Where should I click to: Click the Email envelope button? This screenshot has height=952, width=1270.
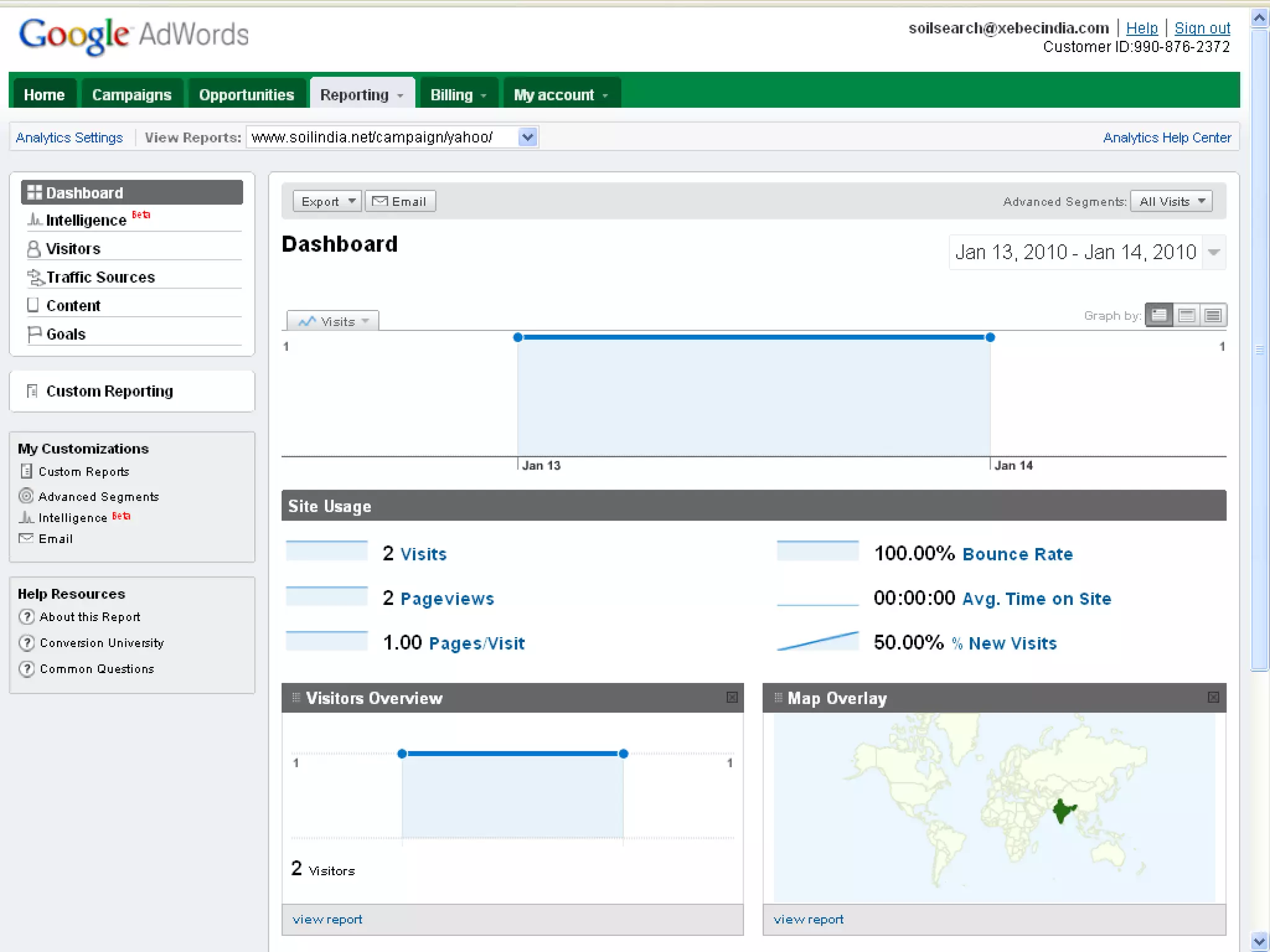[400, 201]
